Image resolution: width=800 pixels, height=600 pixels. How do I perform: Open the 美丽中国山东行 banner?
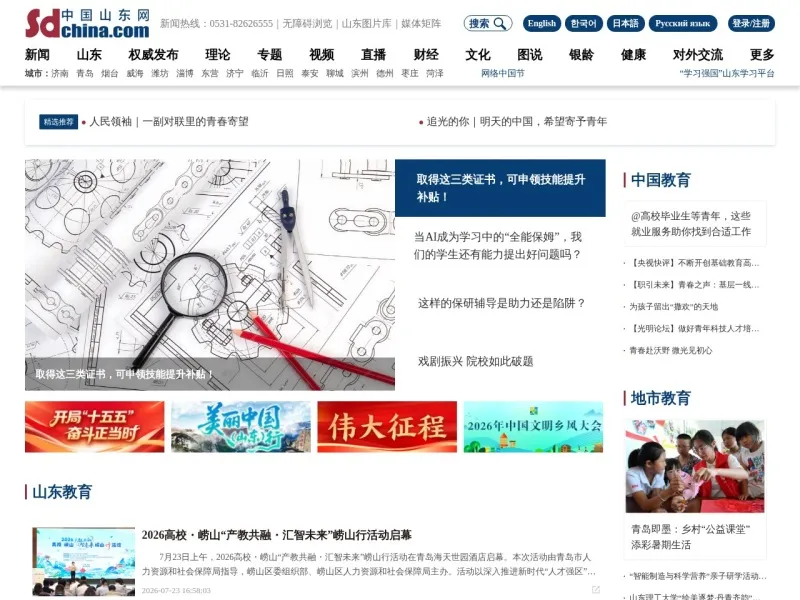click(241, 427)
